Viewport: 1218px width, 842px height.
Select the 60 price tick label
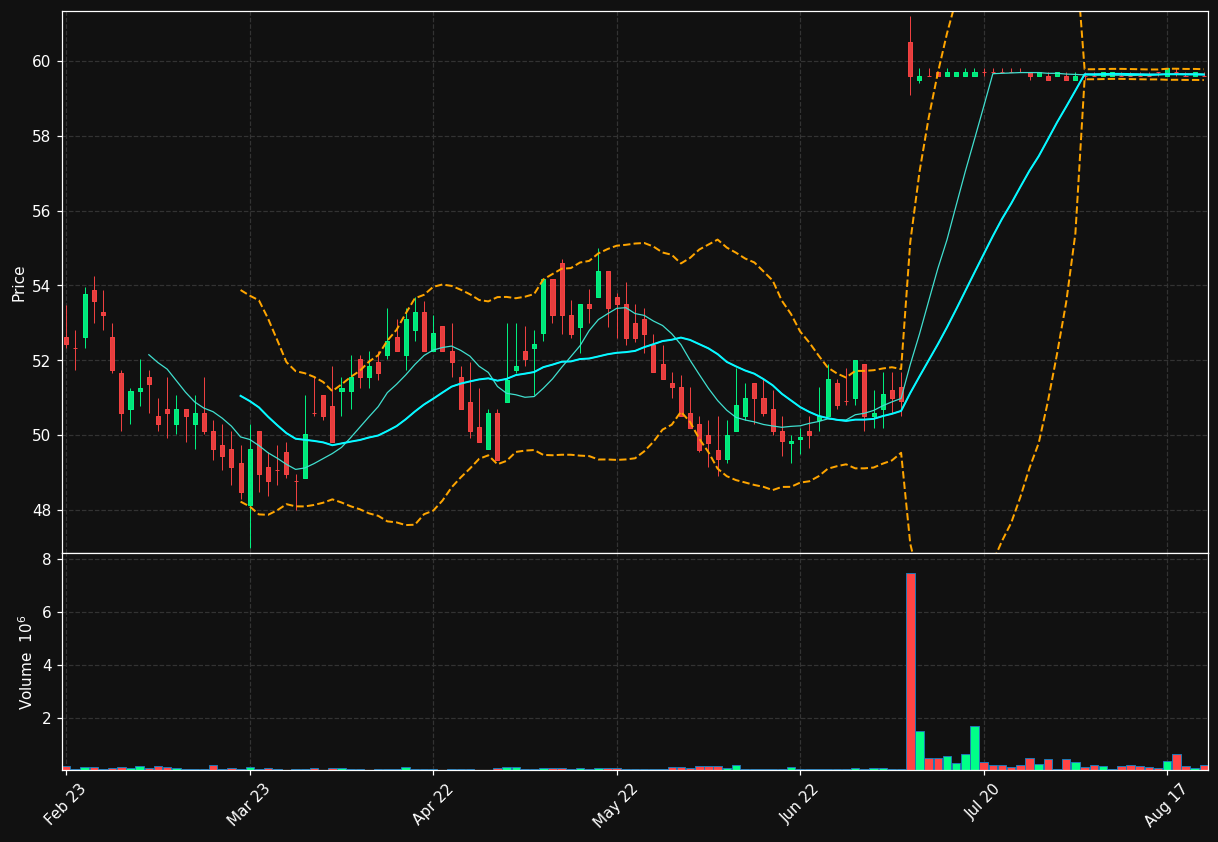click(x=43, y=61)
